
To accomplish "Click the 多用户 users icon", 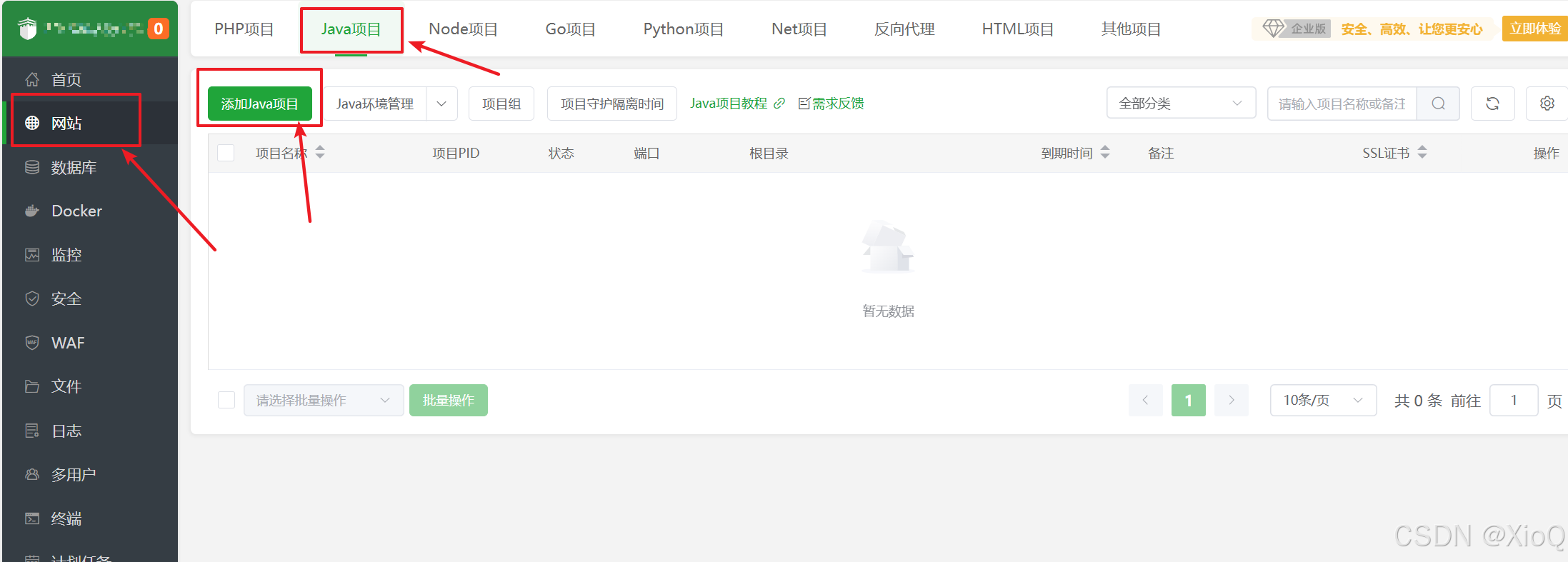I will click(x=32, y=474).
